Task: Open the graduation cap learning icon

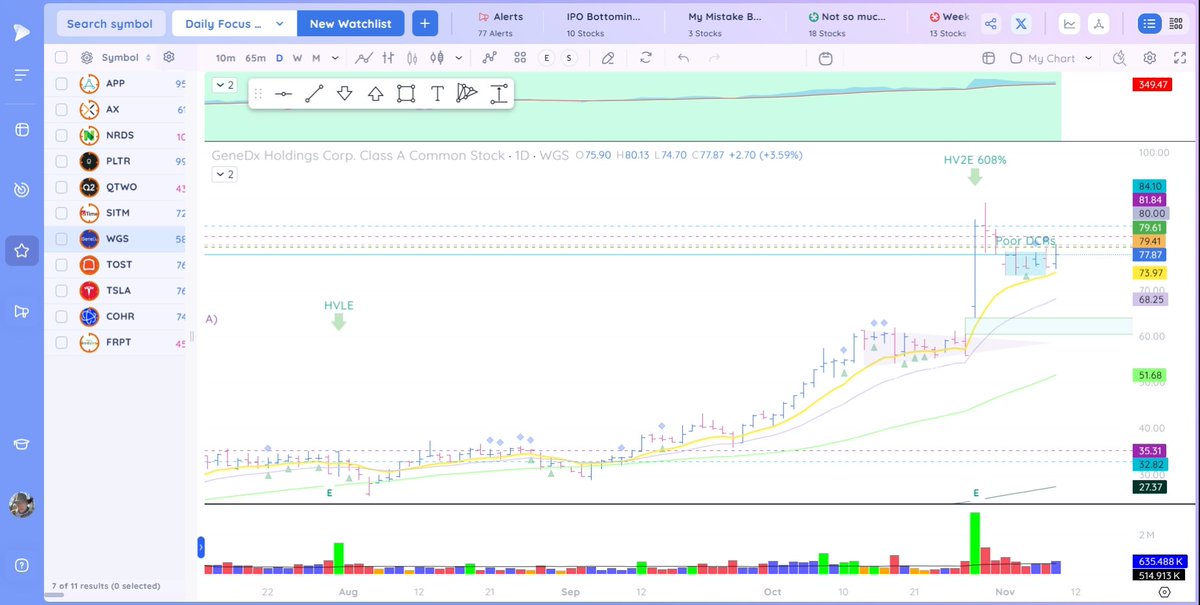Action: point(21,444)
